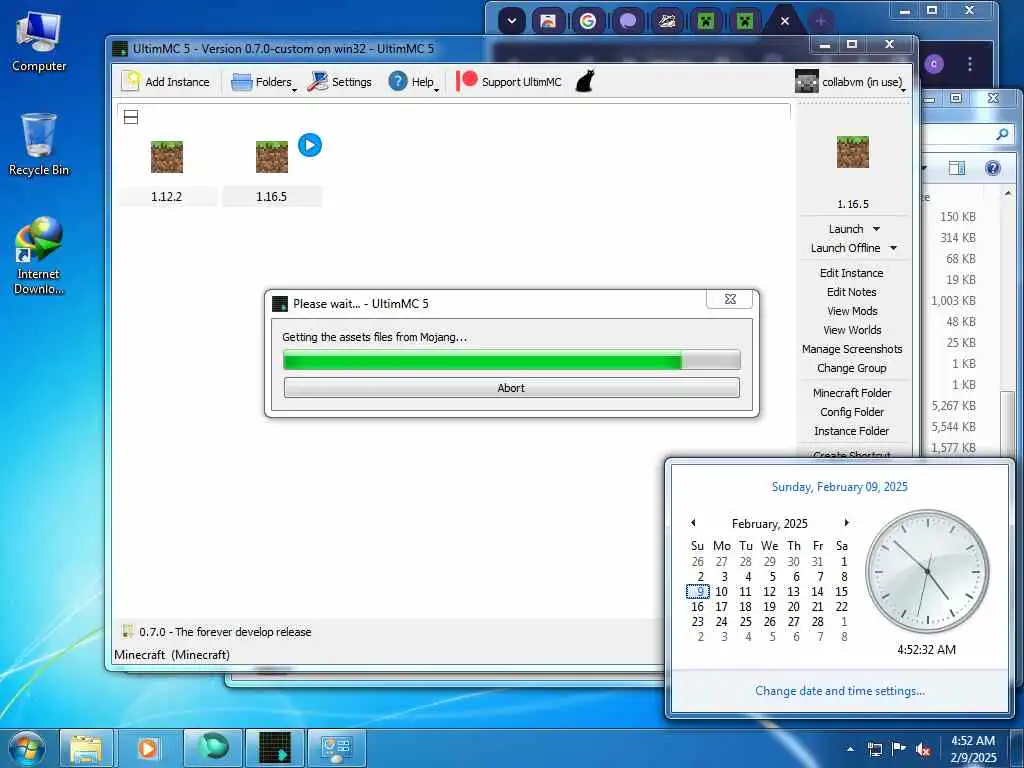Show hidden system tray icons
Screen dimensions: 1024x768
[850, 749]
